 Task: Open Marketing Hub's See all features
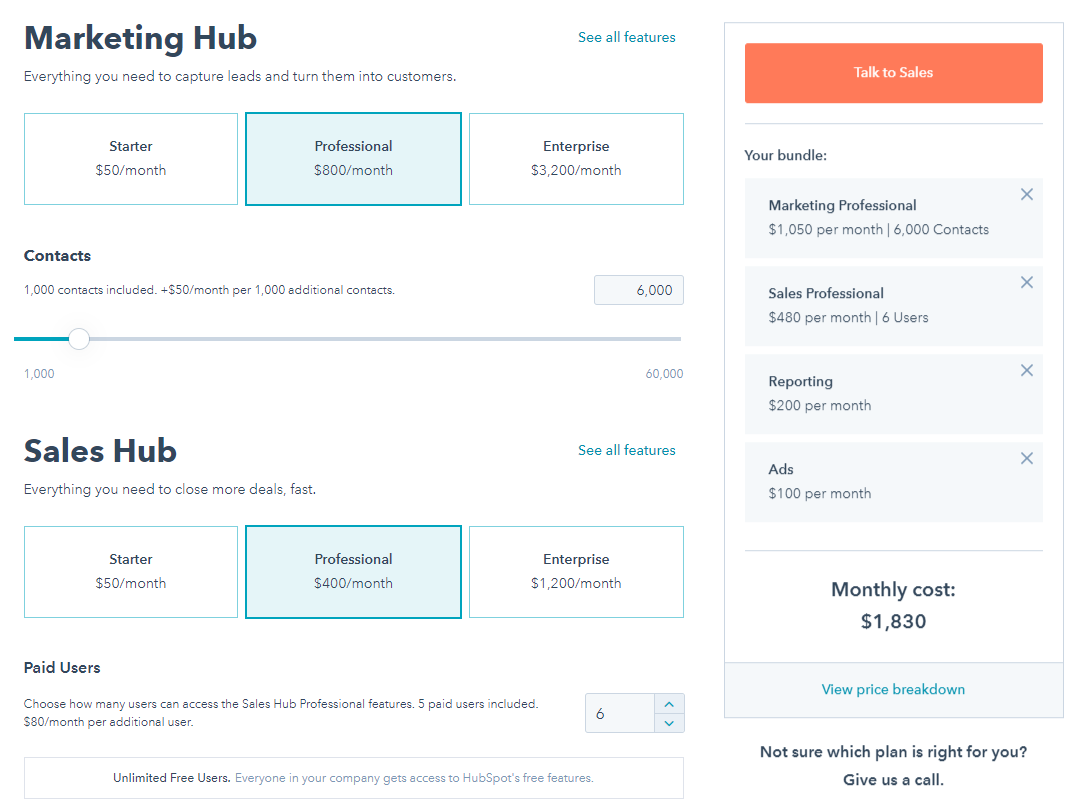point(627,37)
